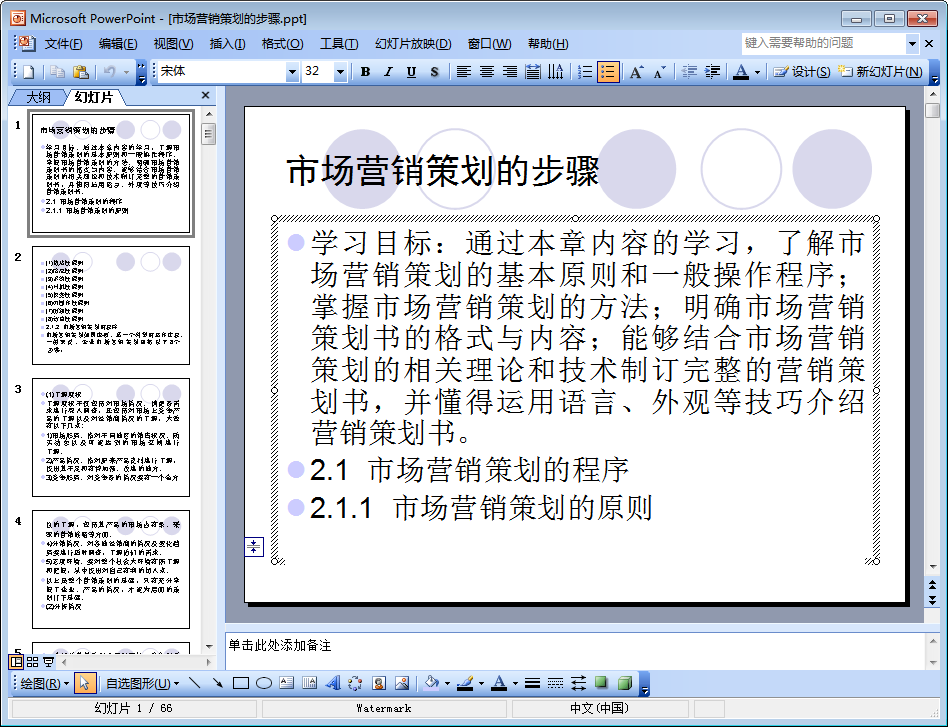Click the Increase Font Size icon

point(636,72)
